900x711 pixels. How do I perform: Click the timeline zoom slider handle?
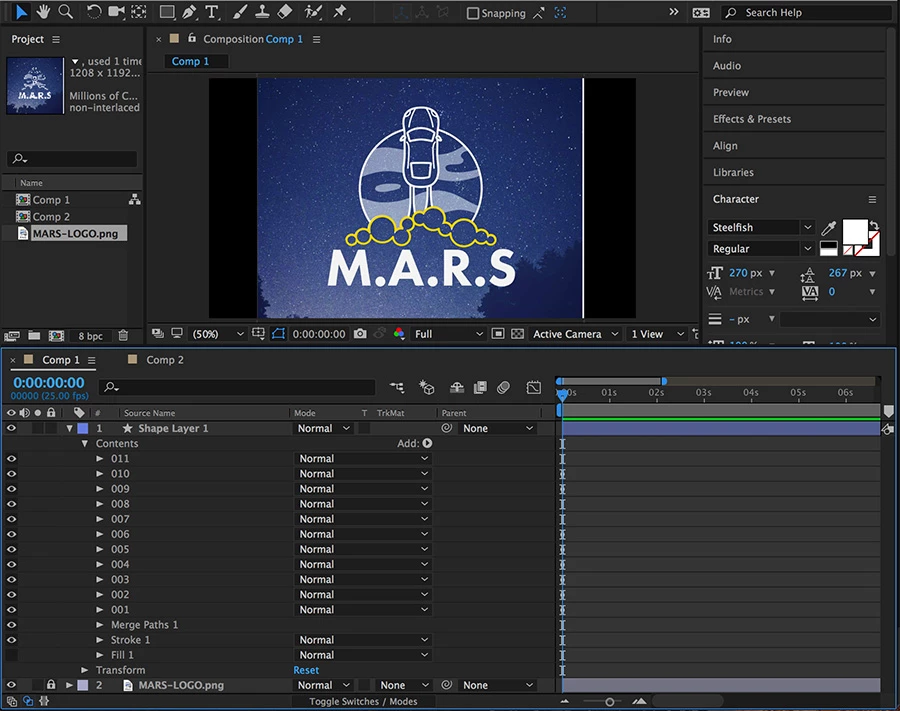tap(610, 701)
